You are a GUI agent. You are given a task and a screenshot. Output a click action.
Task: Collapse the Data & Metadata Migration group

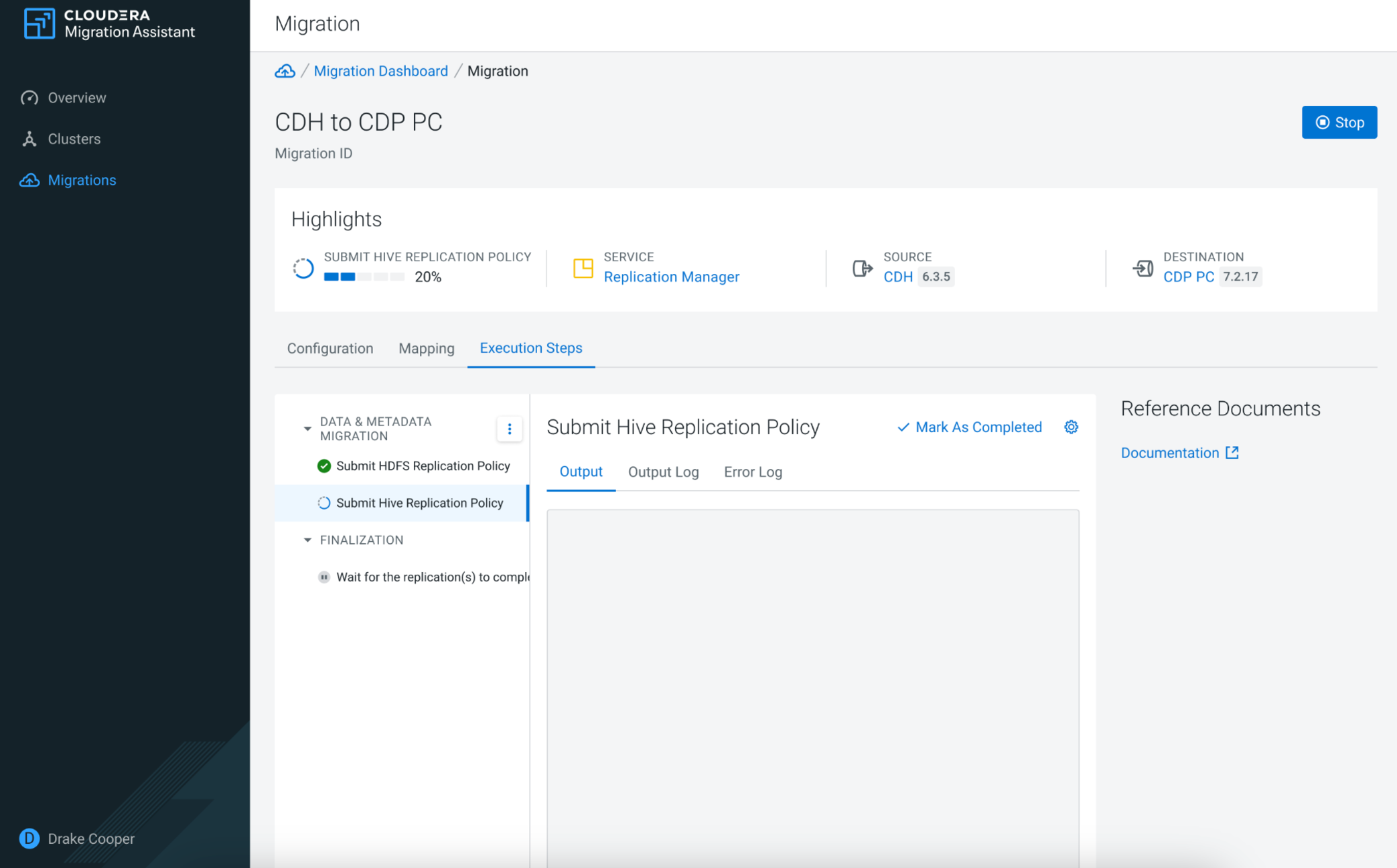tap(307, 429)
